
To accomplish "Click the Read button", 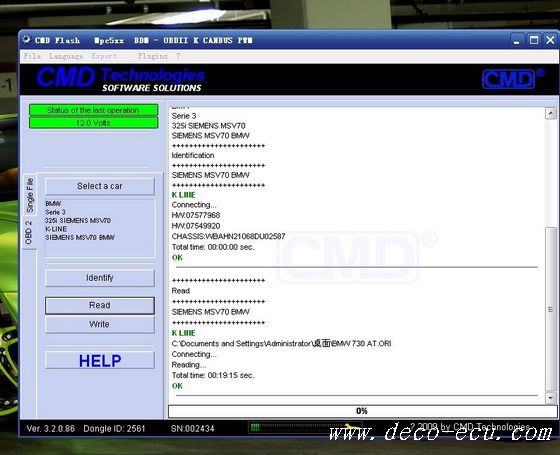I will (x=100, y=305).
